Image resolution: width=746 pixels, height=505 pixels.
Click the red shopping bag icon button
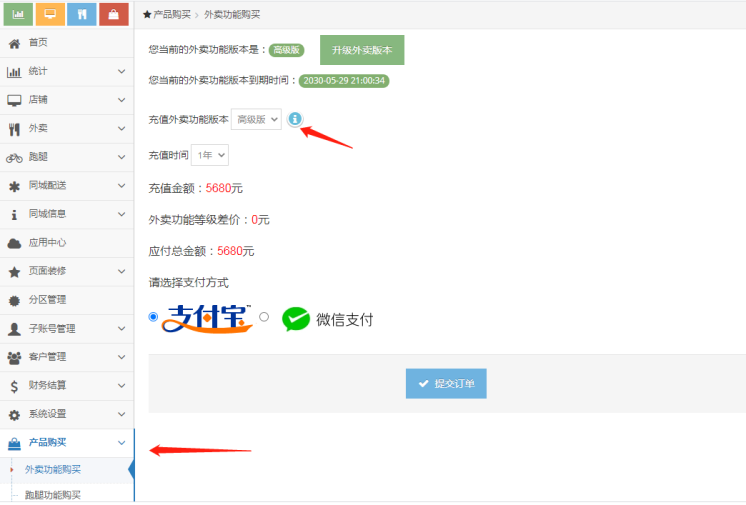[114, 15]
